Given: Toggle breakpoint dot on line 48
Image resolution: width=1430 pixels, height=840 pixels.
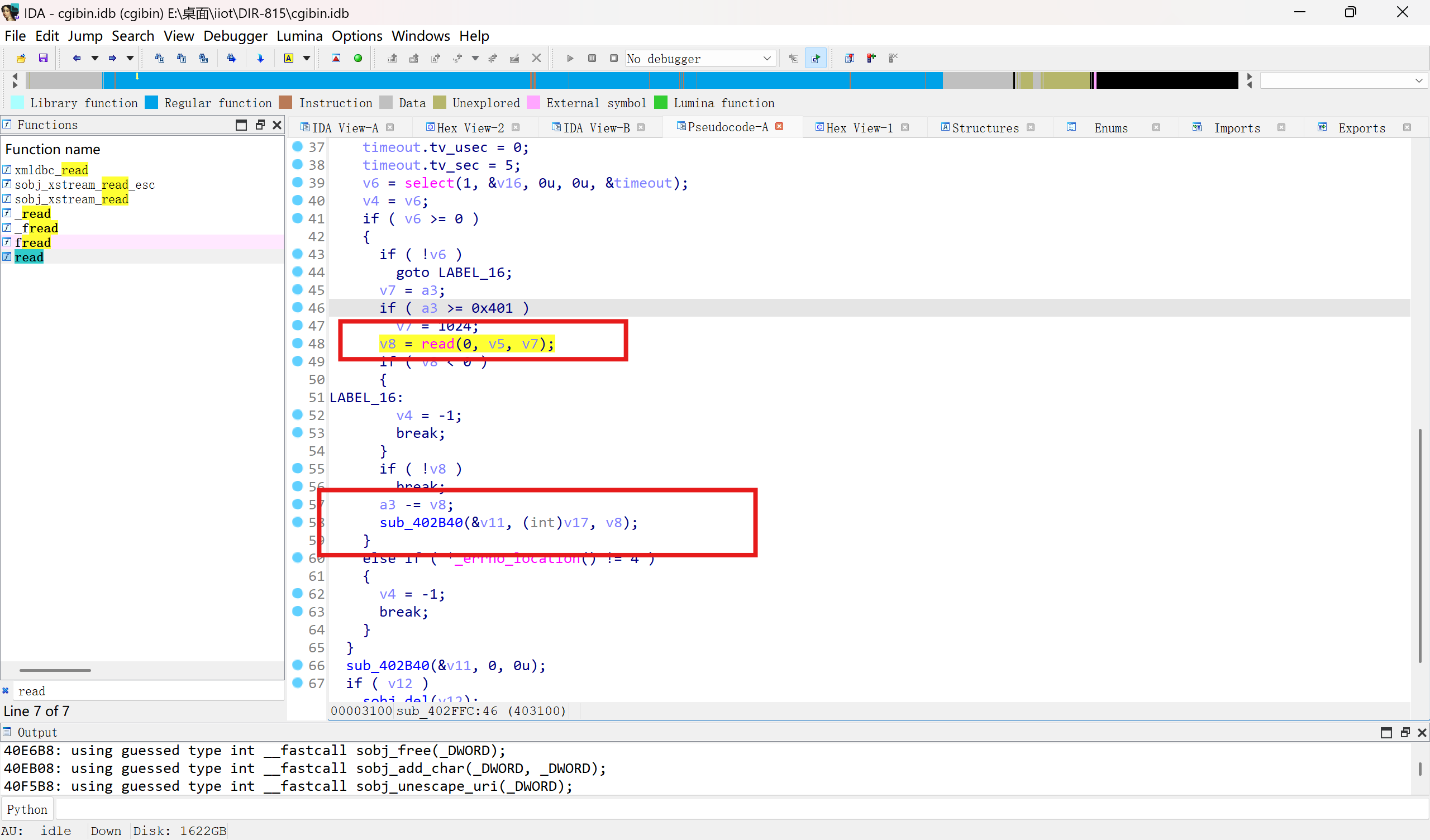Looking at the screenshot, I should pos(297,343).
